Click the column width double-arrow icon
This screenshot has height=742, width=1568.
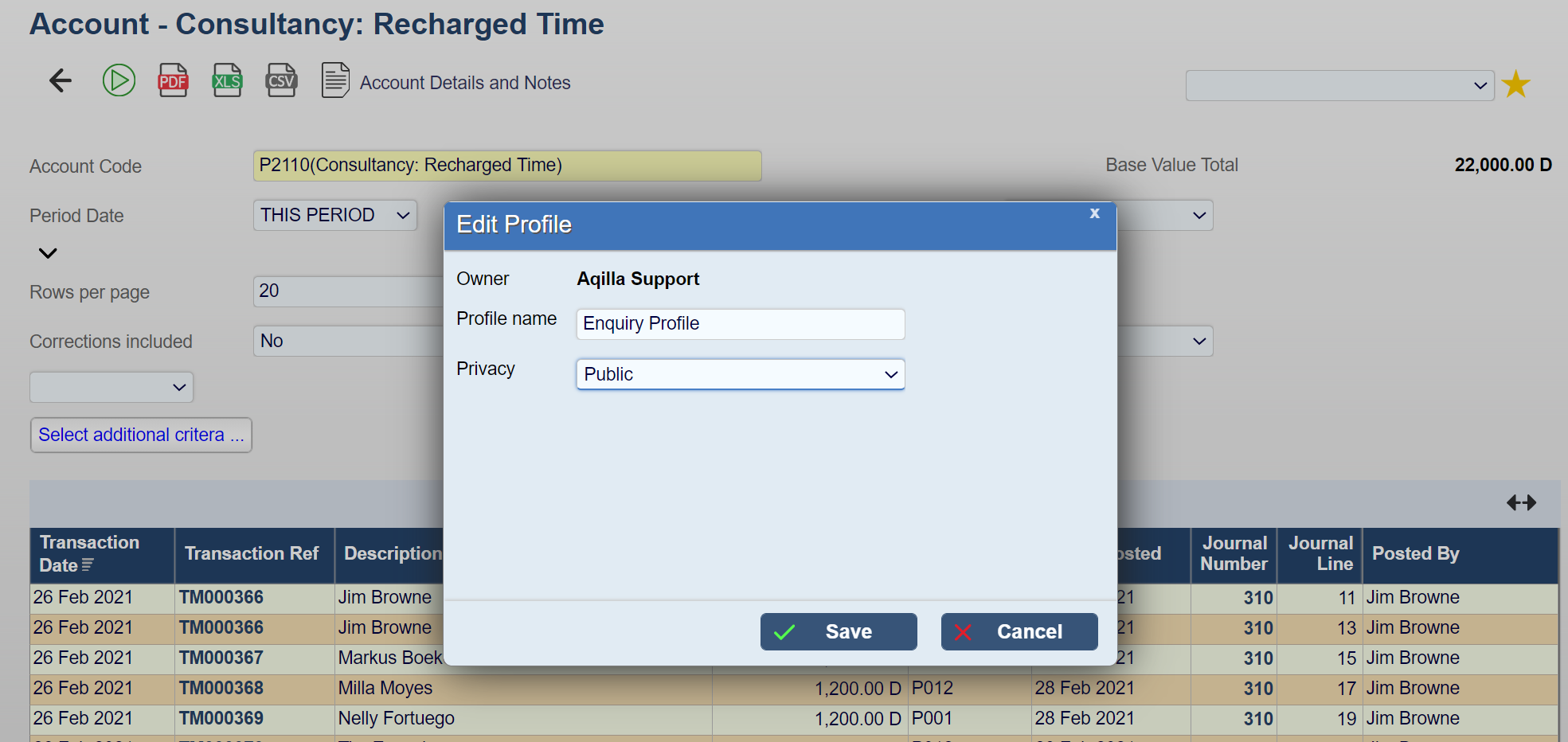pos(1521,502)
